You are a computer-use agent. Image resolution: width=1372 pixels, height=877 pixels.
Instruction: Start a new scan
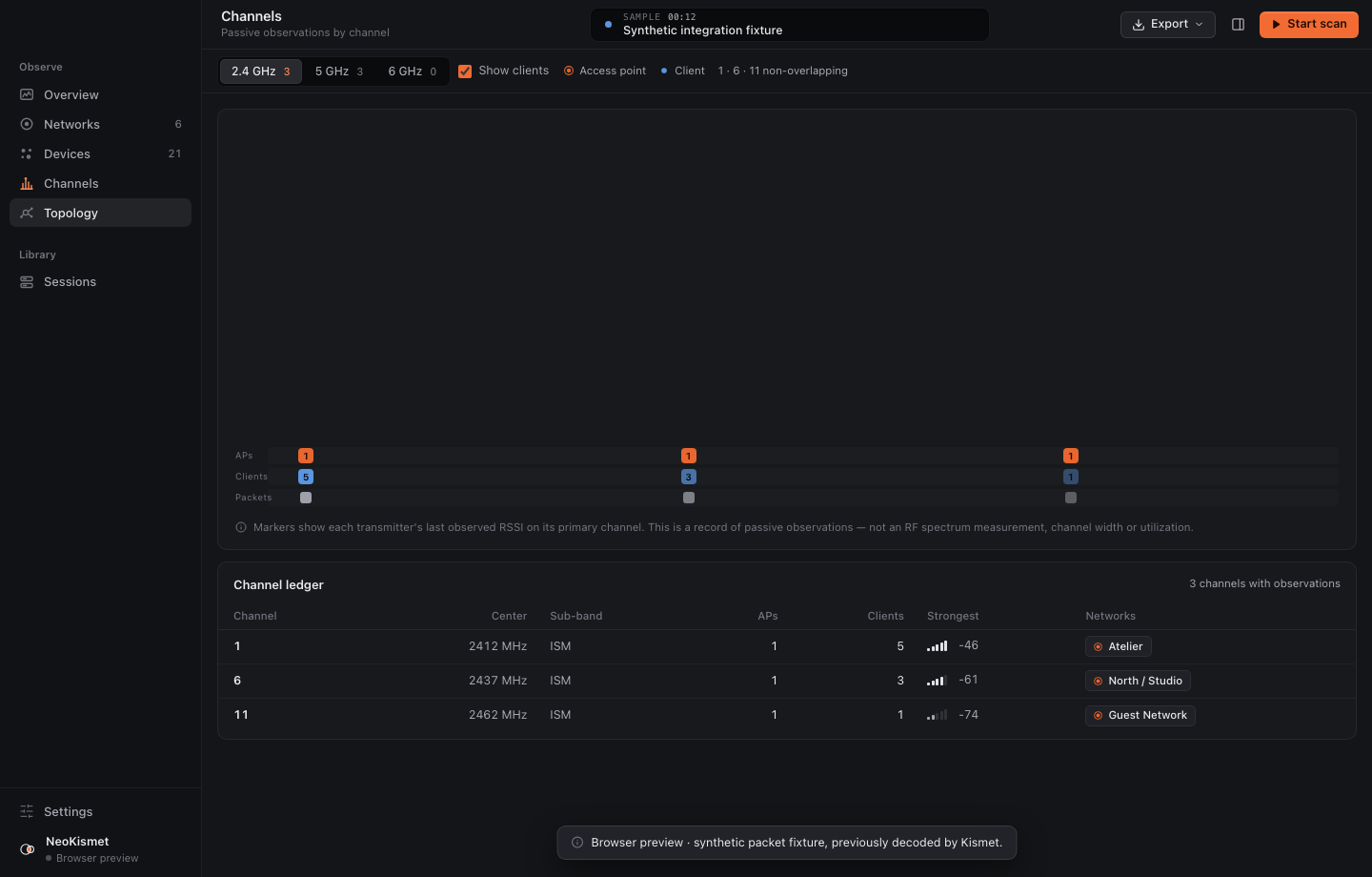tap(1308, 24)
